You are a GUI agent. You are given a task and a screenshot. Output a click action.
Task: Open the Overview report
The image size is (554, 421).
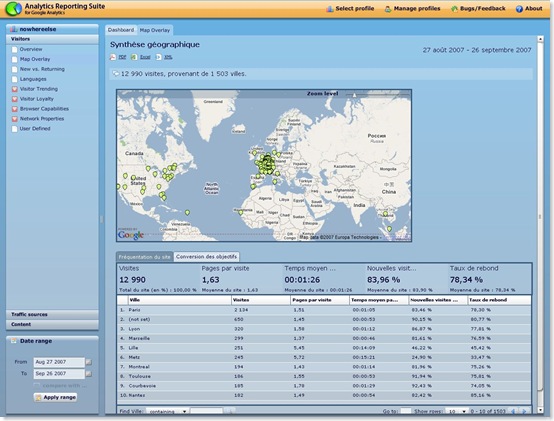[31, 49]
